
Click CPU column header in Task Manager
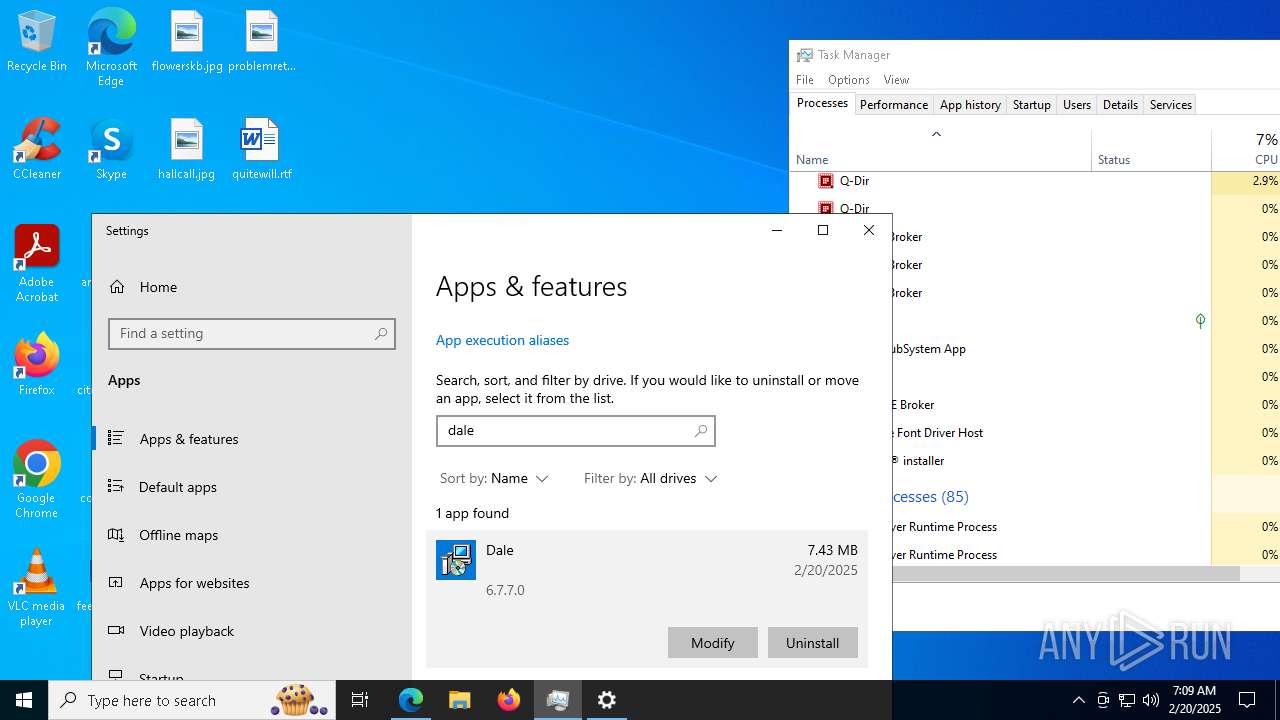pos(1246,149)
